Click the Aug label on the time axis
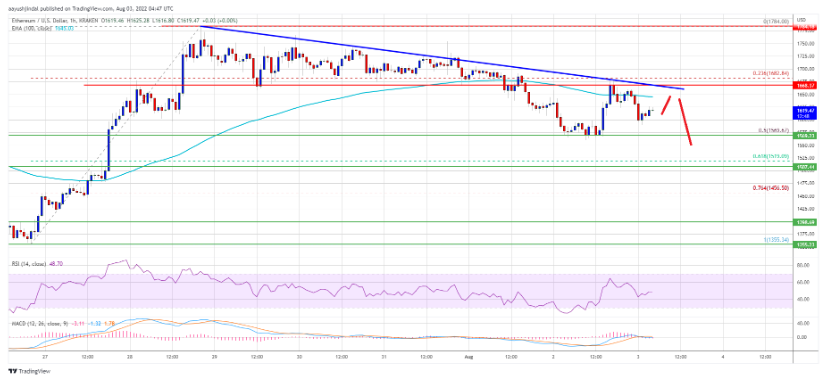The image size is (823, 376). [469, 357]
